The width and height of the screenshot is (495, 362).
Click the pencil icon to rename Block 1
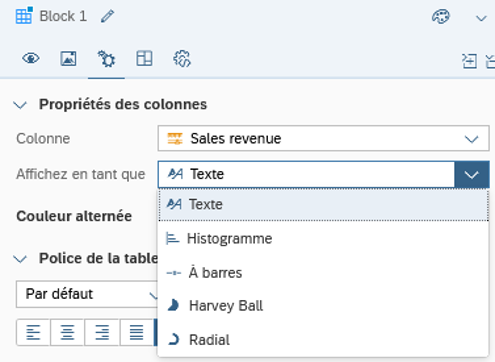click(107, 16)
